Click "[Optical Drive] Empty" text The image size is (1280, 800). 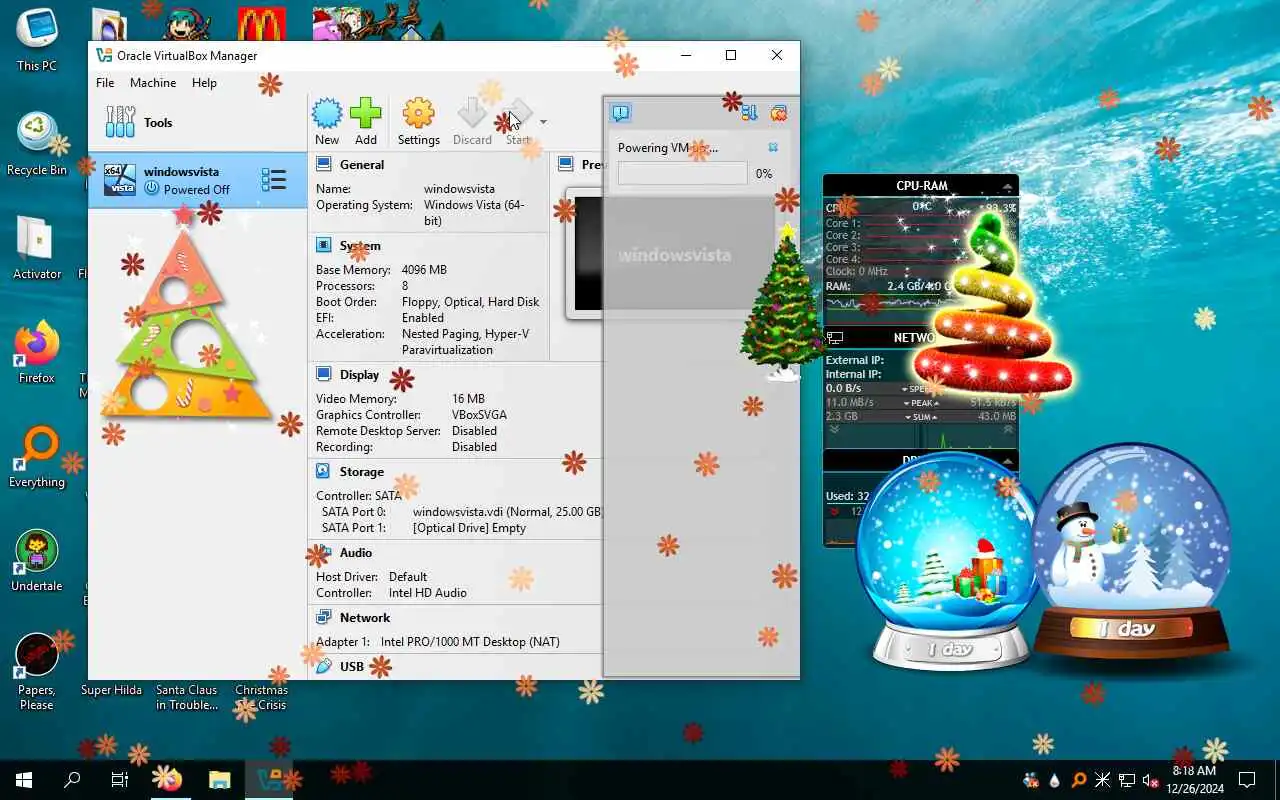(469, 527)
